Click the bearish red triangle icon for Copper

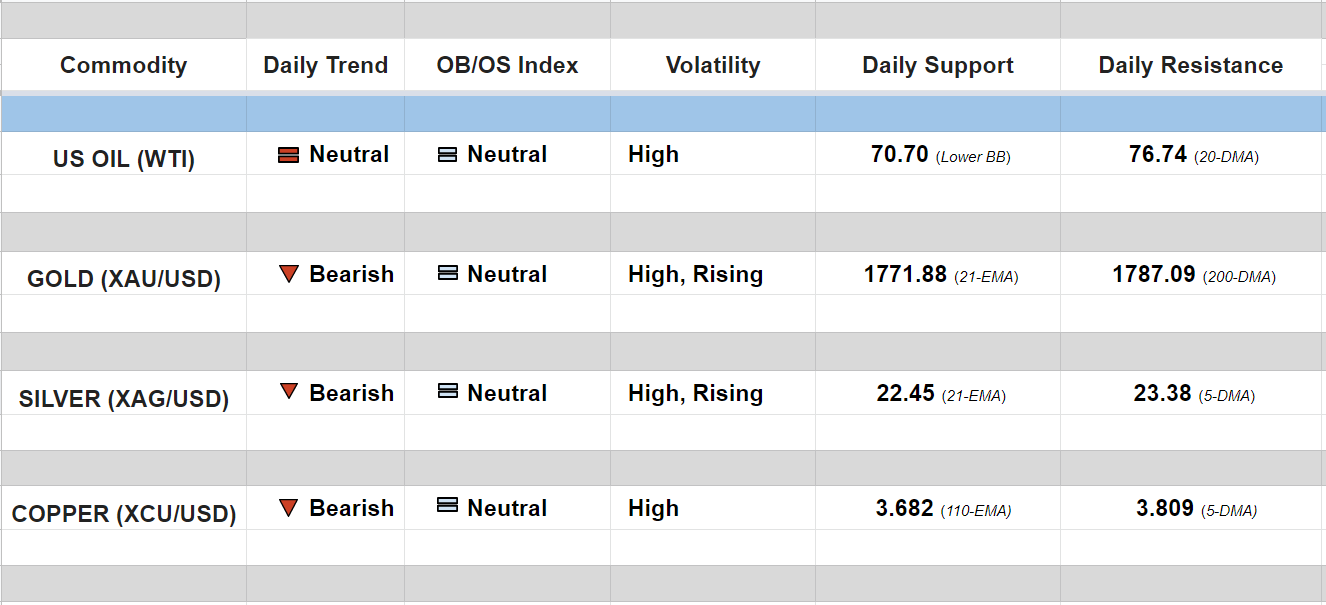click(289, 508)
